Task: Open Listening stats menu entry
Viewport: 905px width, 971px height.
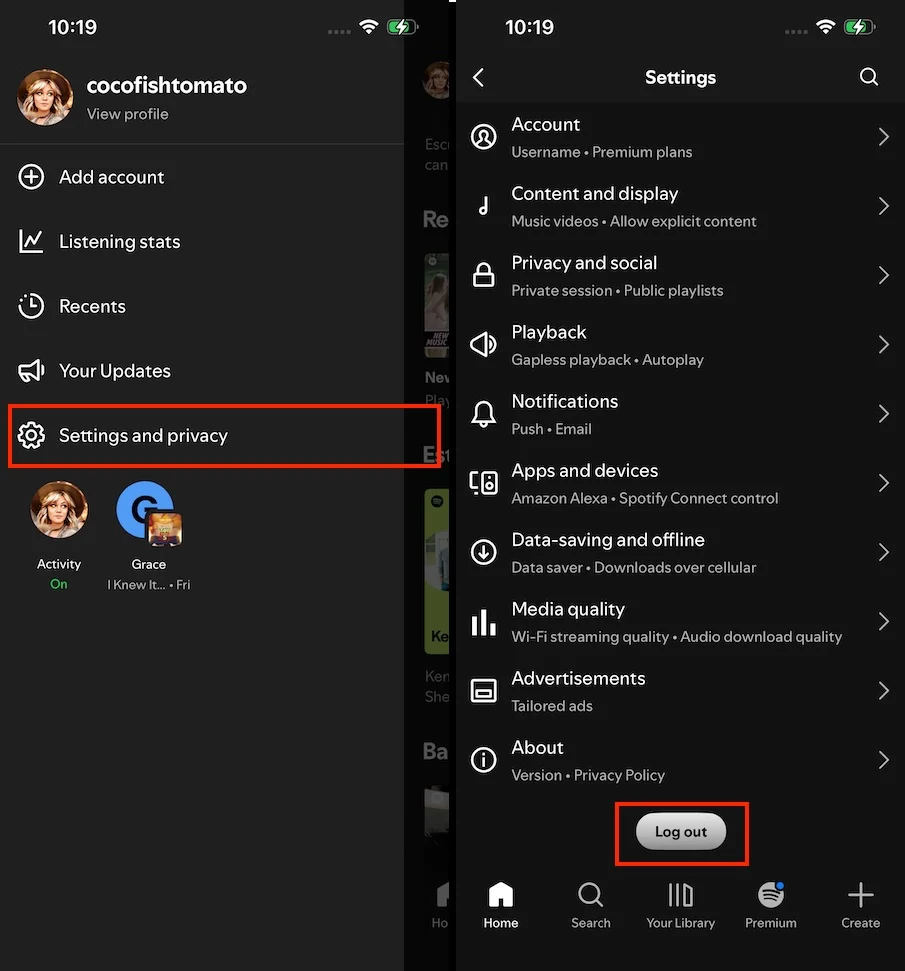Action: pos(202,242)
